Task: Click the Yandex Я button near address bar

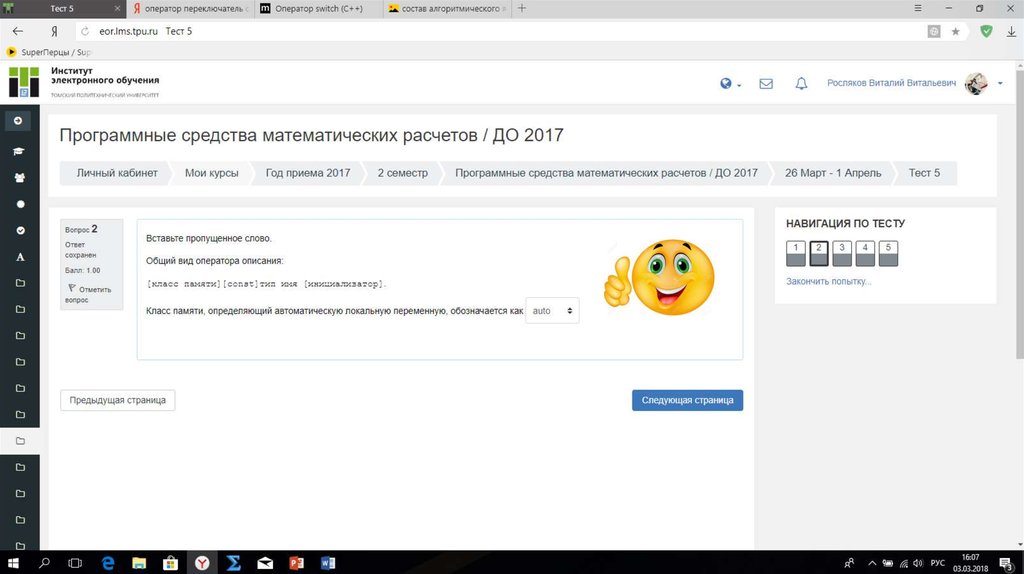Action: (54, 31)
